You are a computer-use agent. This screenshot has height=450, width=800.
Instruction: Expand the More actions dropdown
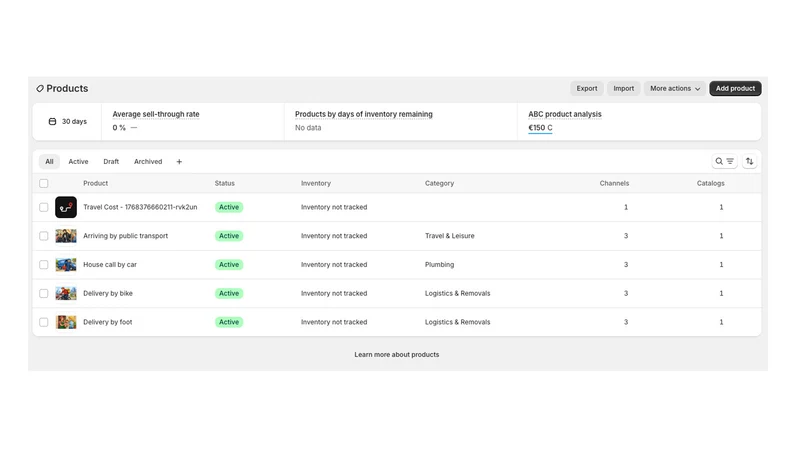coord(674,88)
